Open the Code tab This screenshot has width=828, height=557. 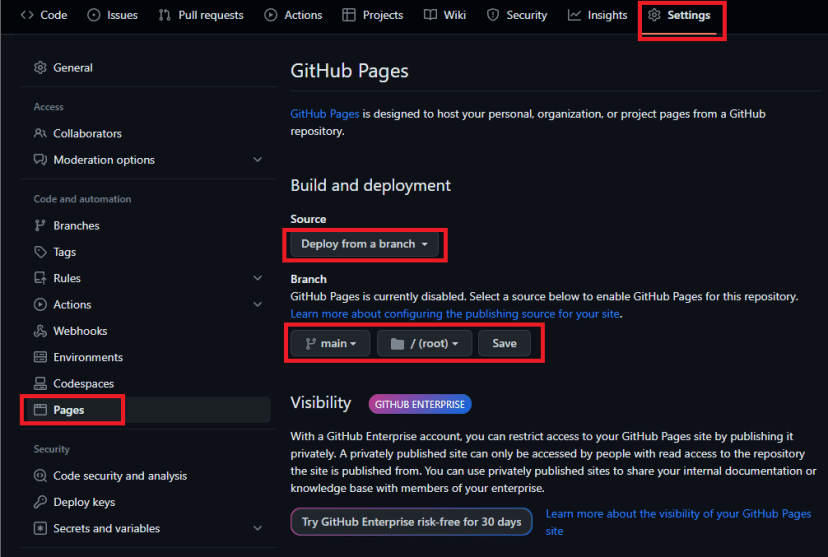coord(44,15)
